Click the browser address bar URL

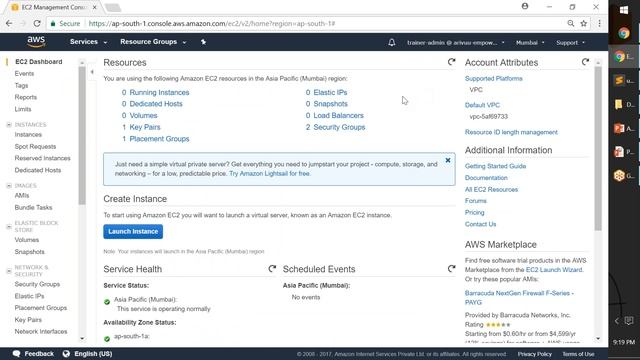212,24
